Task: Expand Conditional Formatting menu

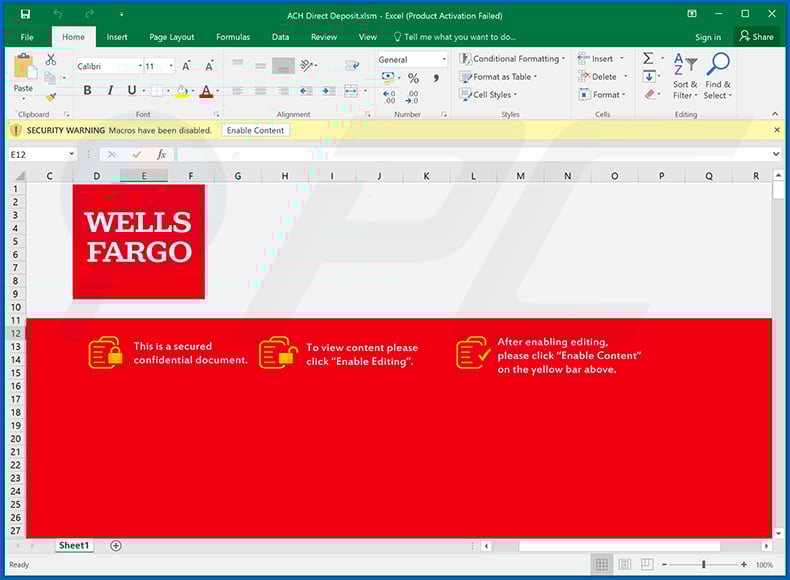Action: (512, 58)
